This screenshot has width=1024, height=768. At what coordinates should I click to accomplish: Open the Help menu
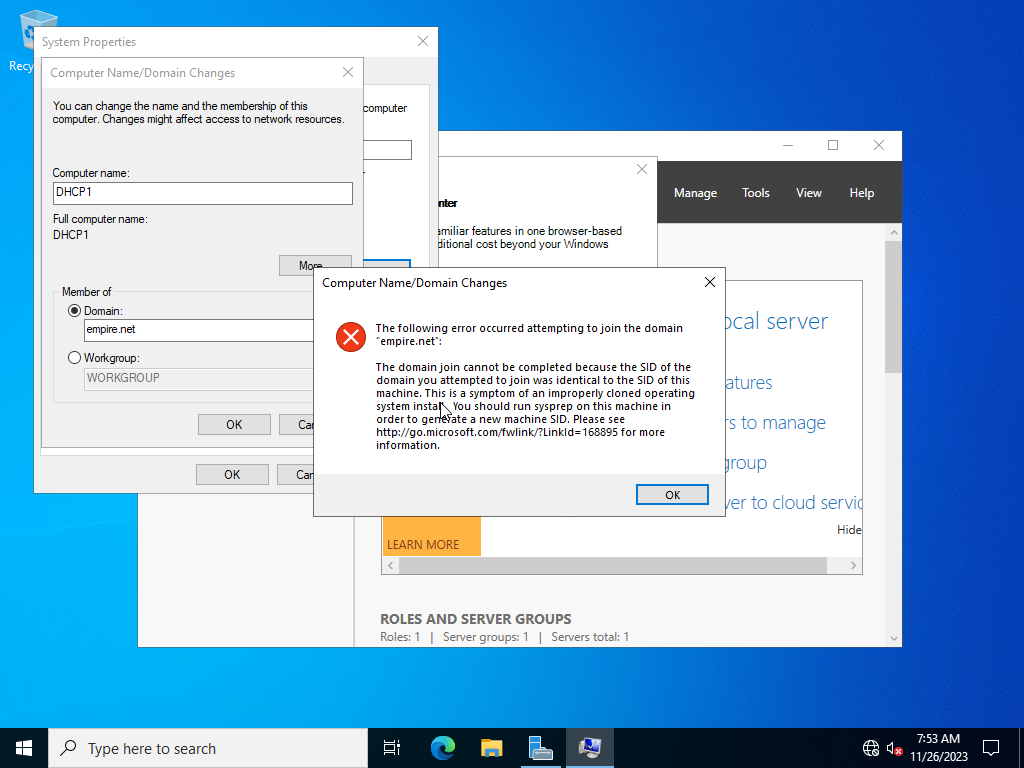(x=861, y=192)
